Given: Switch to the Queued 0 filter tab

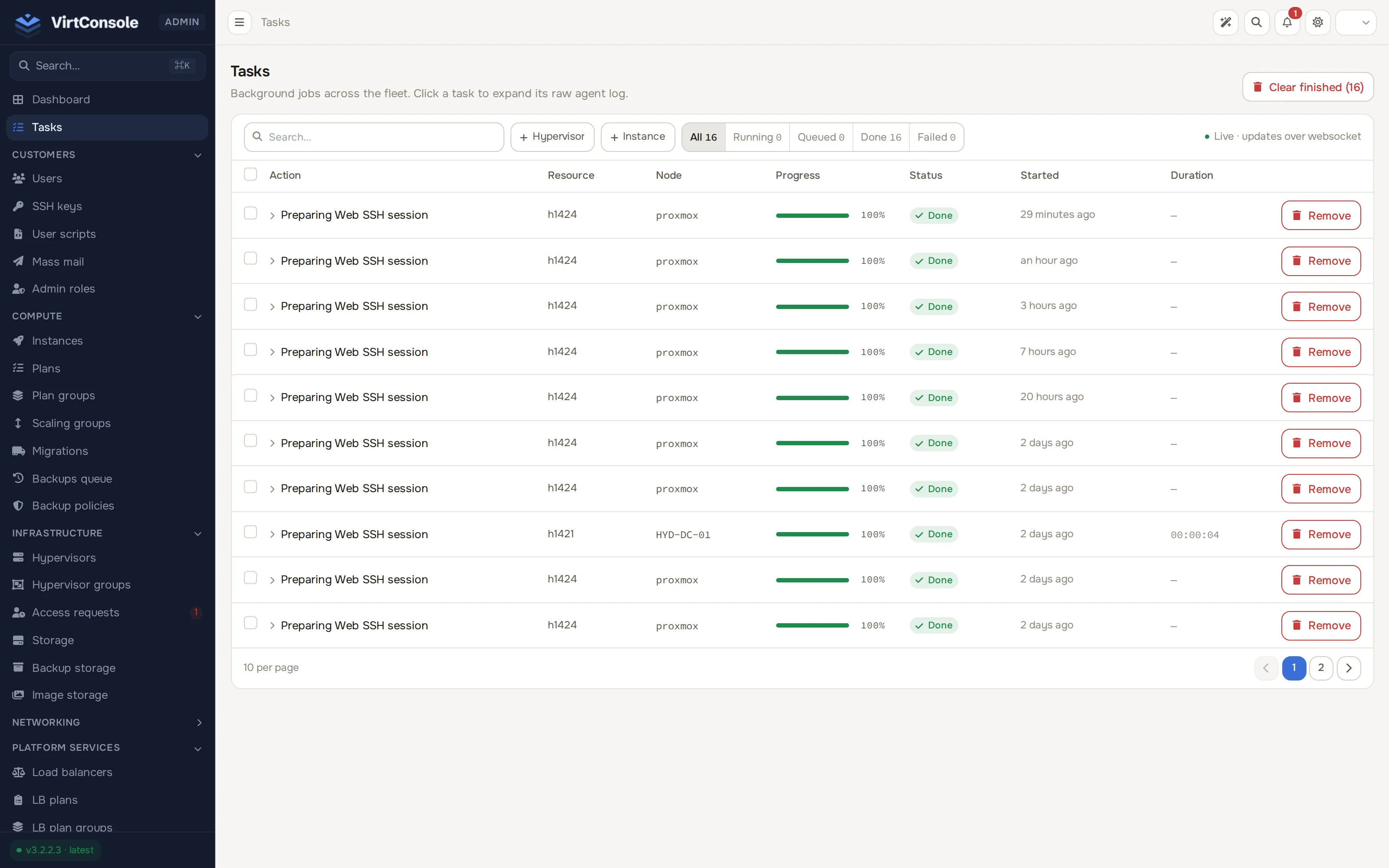Looking at the screenshot, I should pos(821,137).
